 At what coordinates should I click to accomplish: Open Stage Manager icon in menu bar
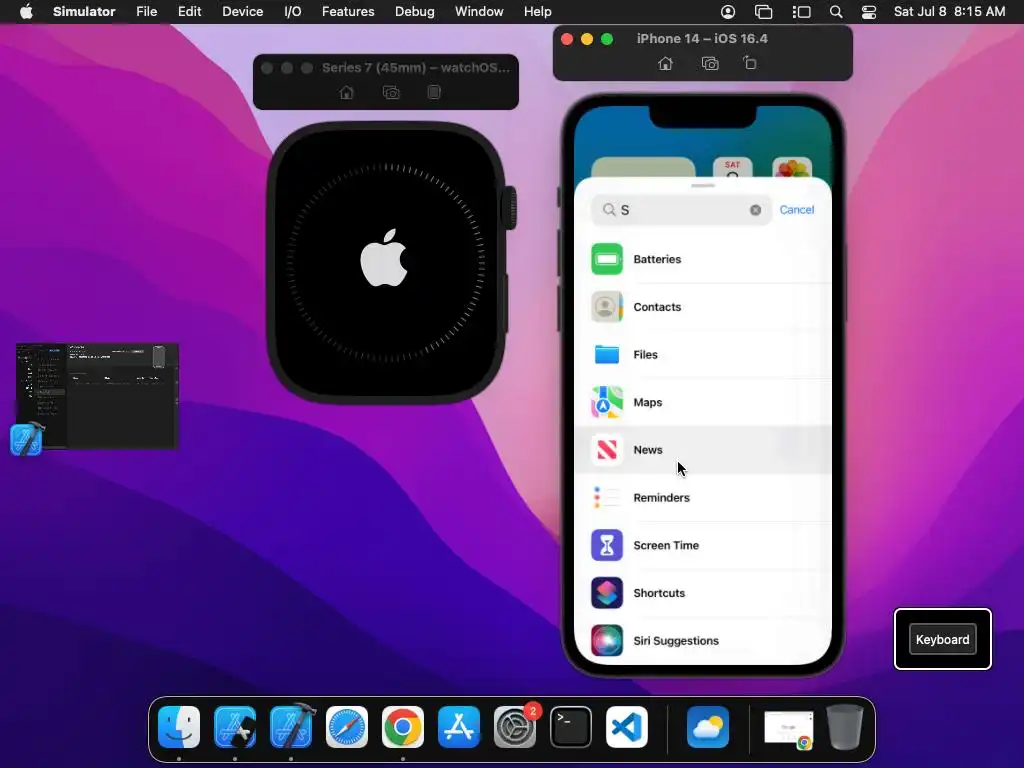click(x=801, y=12)
